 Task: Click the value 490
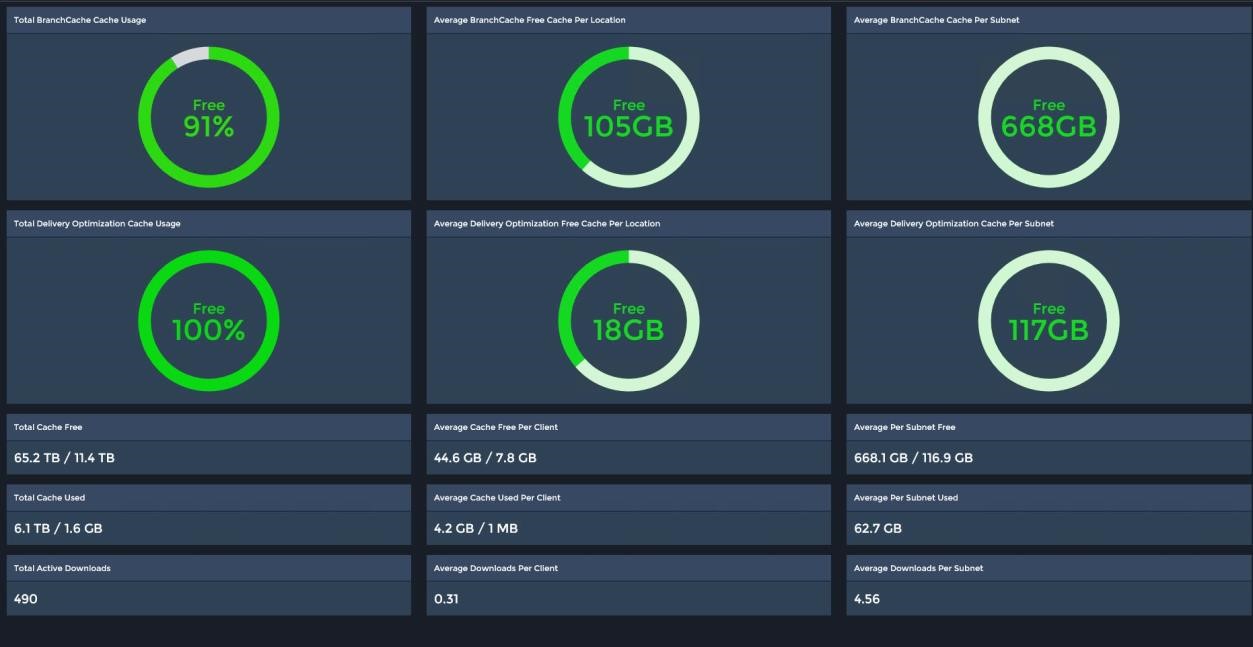26,599
